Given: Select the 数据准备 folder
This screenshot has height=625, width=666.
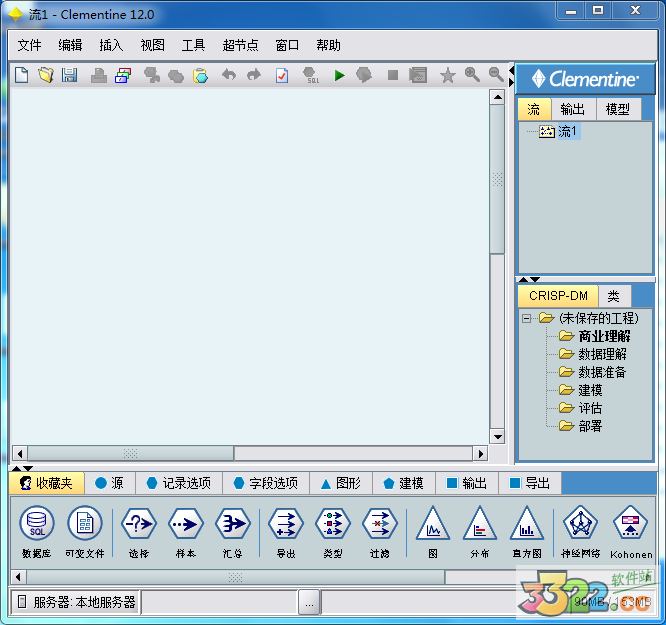Looking at the screenshot, I should click(x=593, y=372).
